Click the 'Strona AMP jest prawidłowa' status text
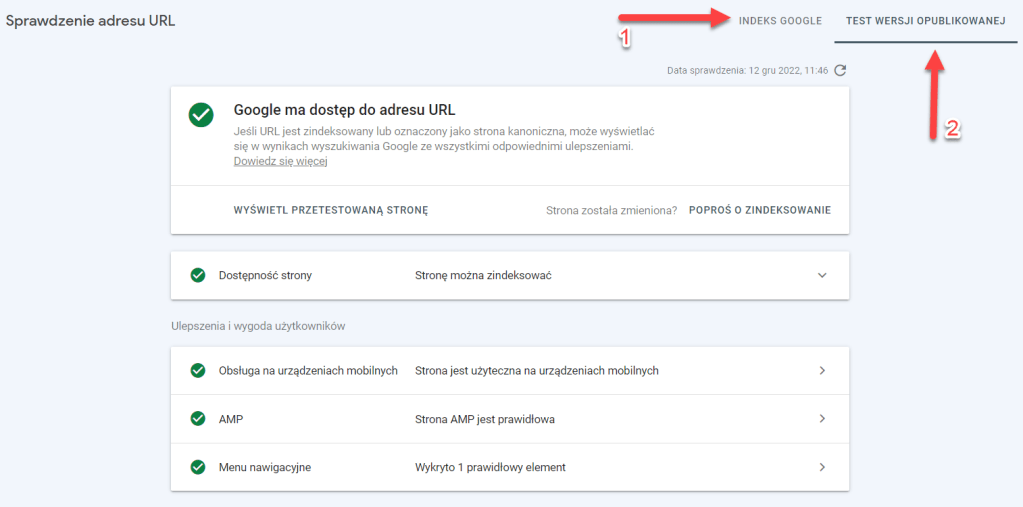Viewport: 1023px width, 507px height. click(485, 419)
